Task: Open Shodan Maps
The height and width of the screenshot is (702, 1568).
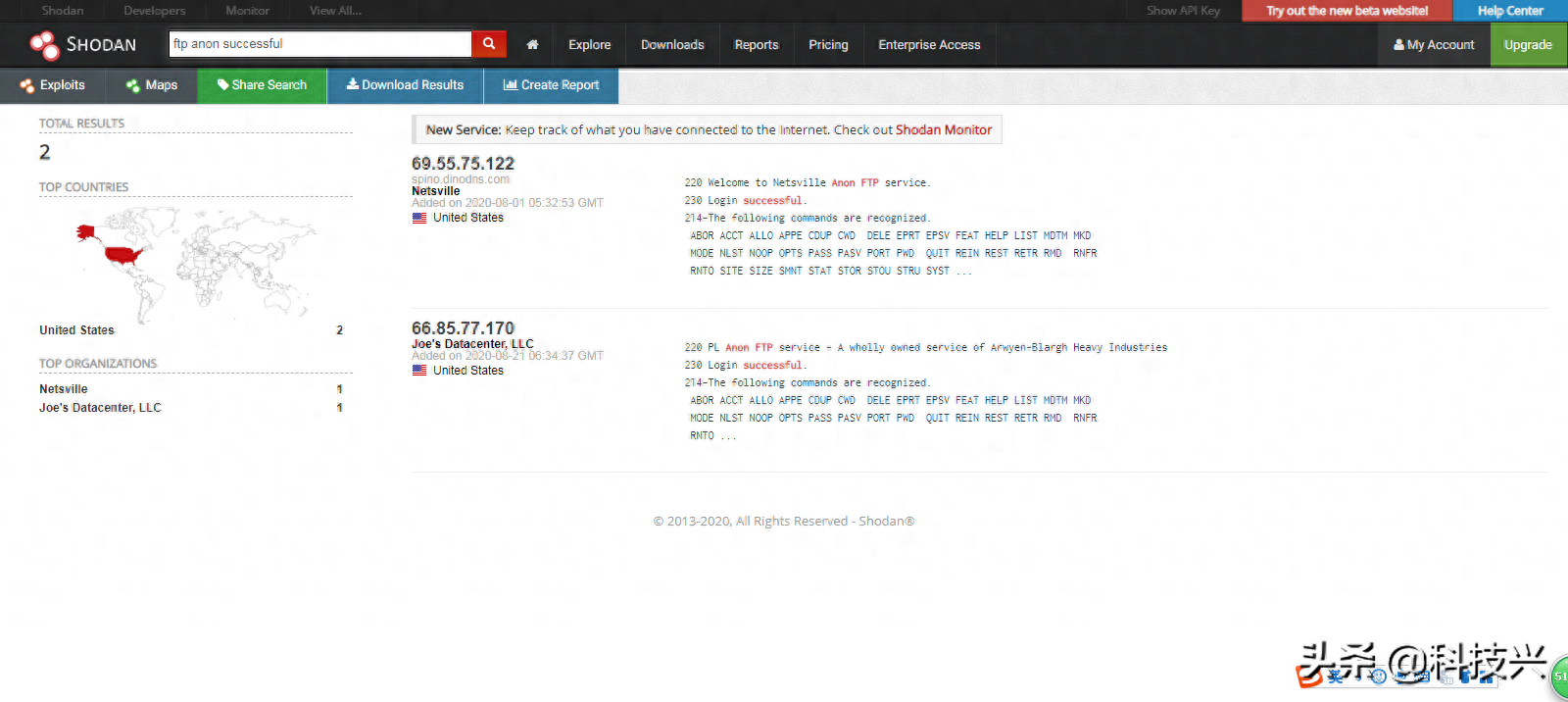Action: coord(152,85)
